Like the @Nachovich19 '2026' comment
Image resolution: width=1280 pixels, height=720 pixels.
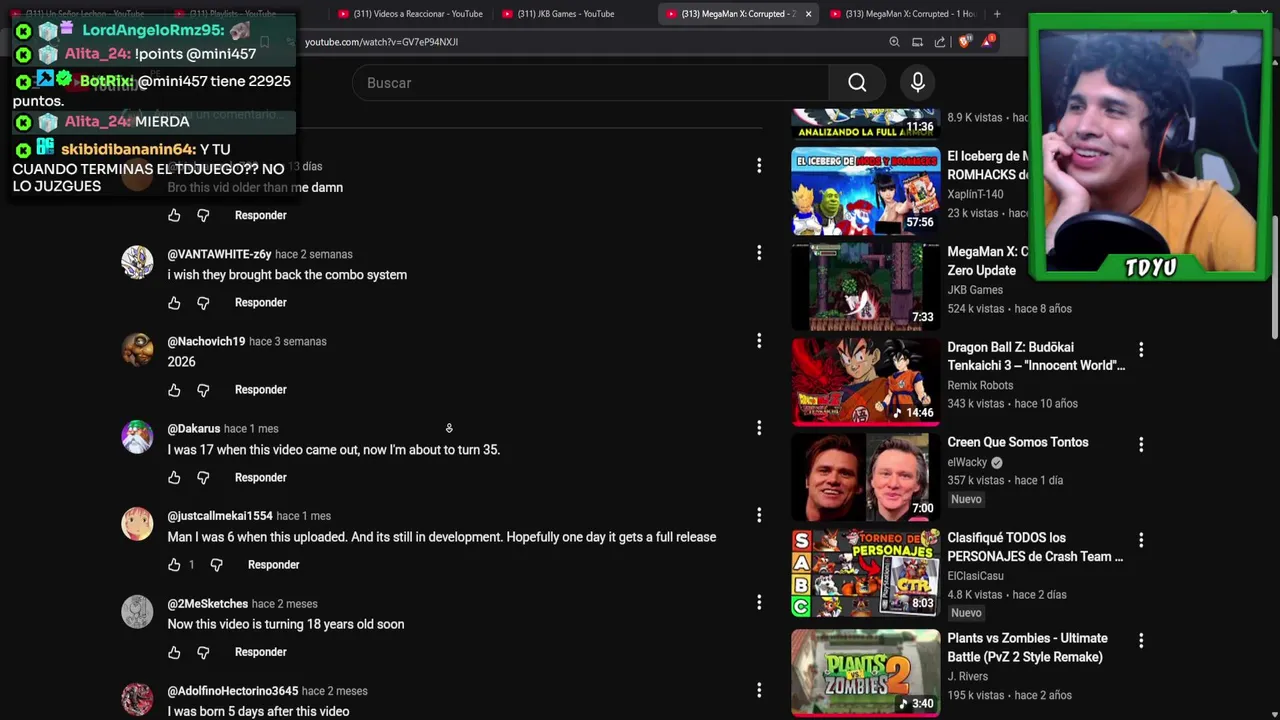click(174, 390)
